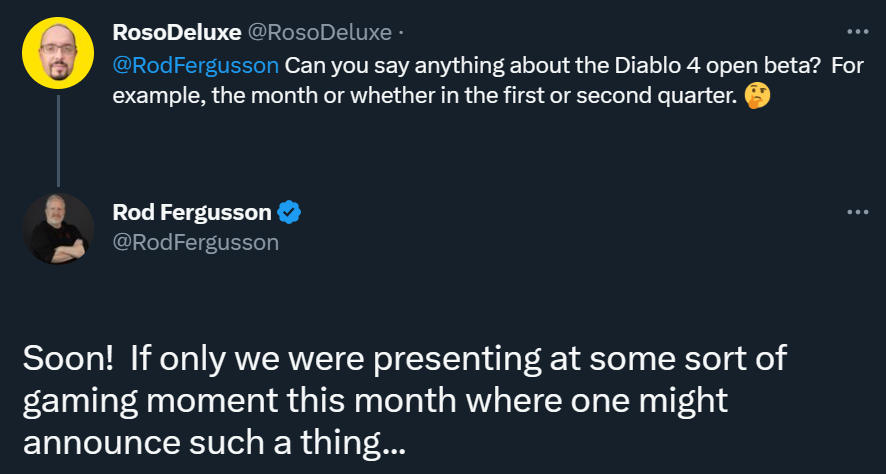The image size is (886, 474).
Task: Open Rod Fergusson's profile photo
Action: (58, 229)
